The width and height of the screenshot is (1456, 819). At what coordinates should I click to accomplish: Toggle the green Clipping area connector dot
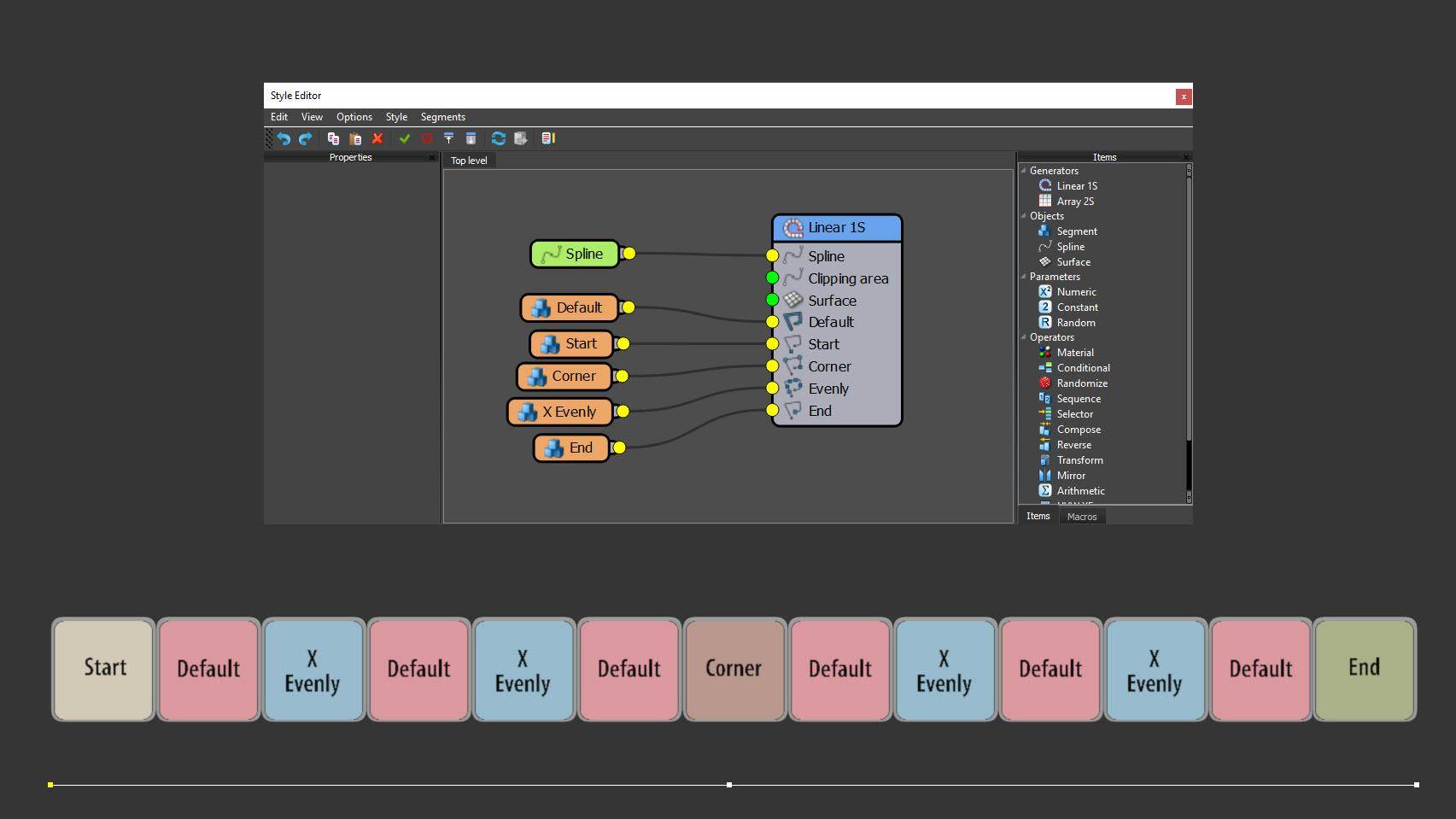pos(771,278)
